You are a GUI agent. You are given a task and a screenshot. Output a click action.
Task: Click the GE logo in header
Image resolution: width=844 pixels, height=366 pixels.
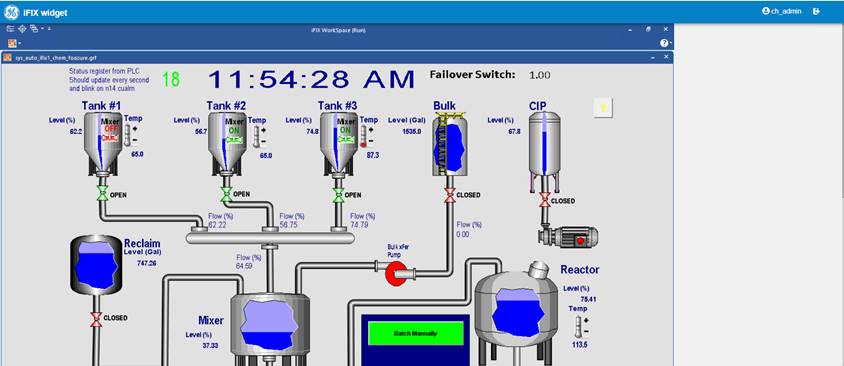[x=11, y=12]
